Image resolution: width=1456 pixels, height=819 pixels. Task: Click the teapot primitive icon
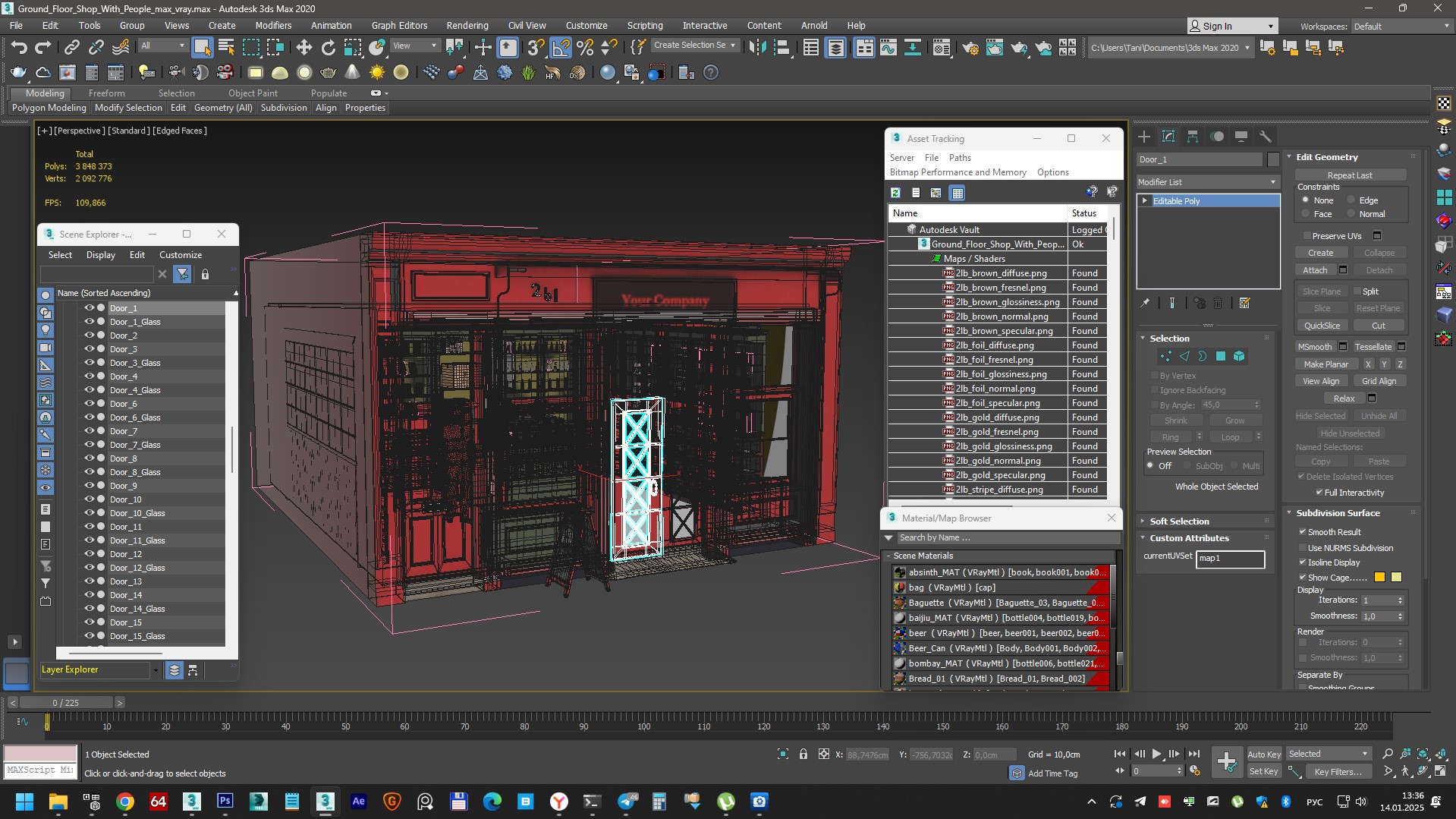(x=328, y=73)
